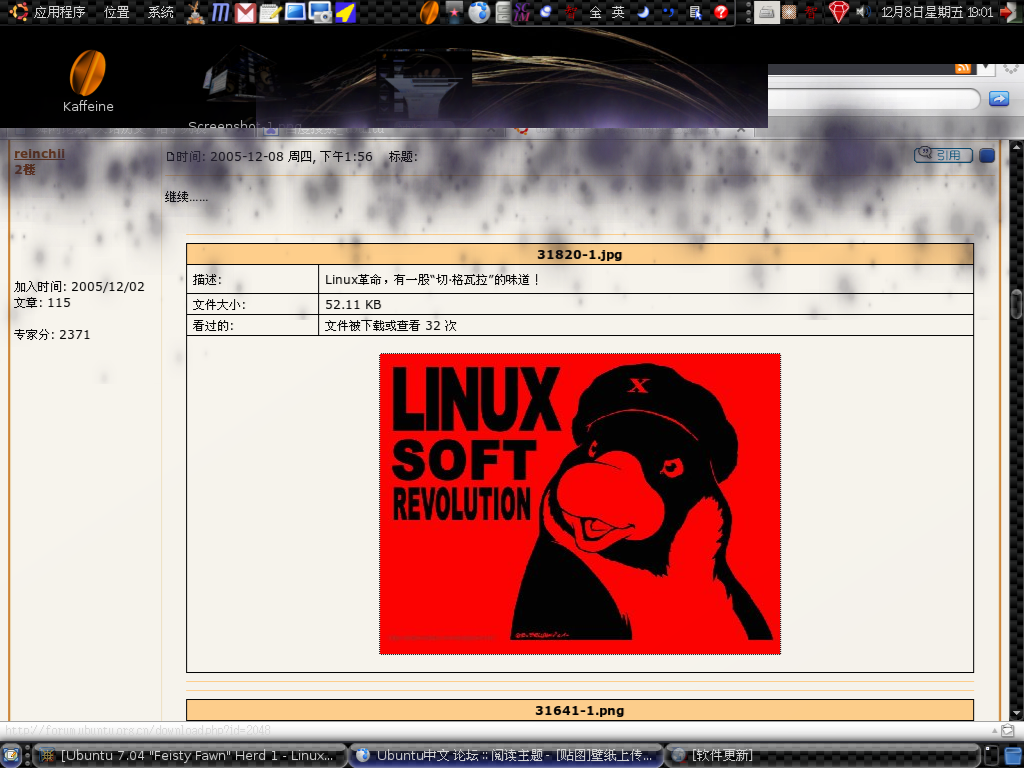The height and width of the screenshot is (768, 1024).
Task: Open the SCIM input method icon
Action: pyautogui.click(x=522, y=12)
